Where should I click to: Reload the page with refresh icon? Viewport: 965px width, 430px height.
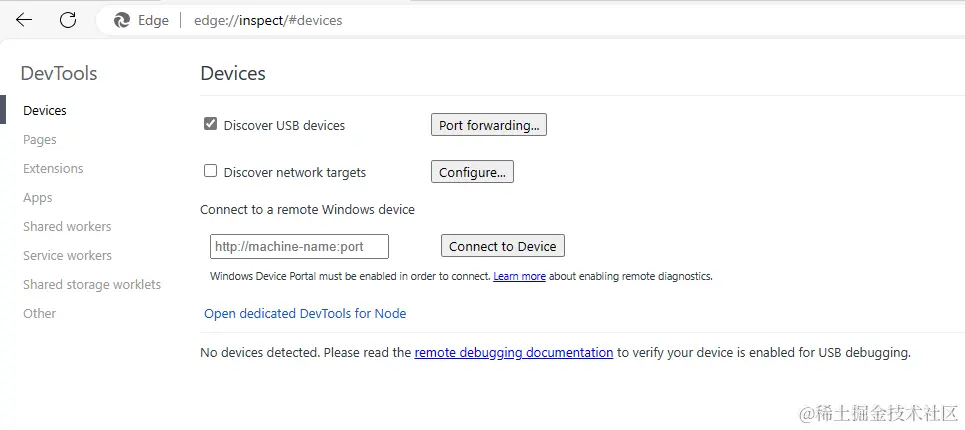point(68,20)
